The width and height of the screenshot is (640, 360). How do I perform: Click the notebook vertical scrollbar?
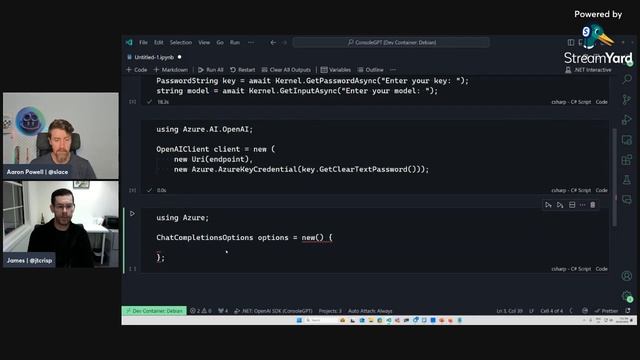[615, 178]
